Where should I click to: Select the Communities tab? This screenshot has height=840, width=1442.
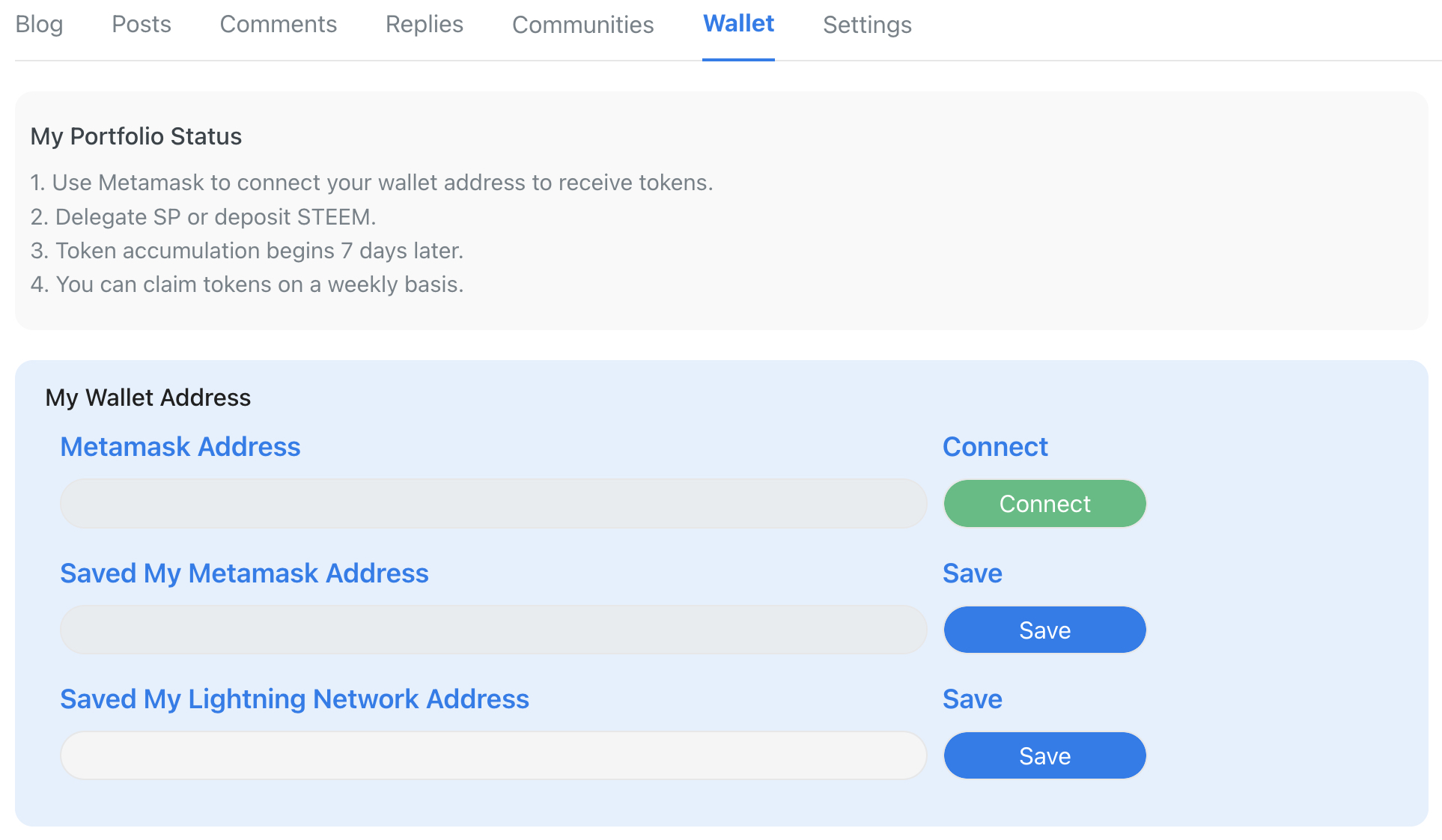click(582, 25)
